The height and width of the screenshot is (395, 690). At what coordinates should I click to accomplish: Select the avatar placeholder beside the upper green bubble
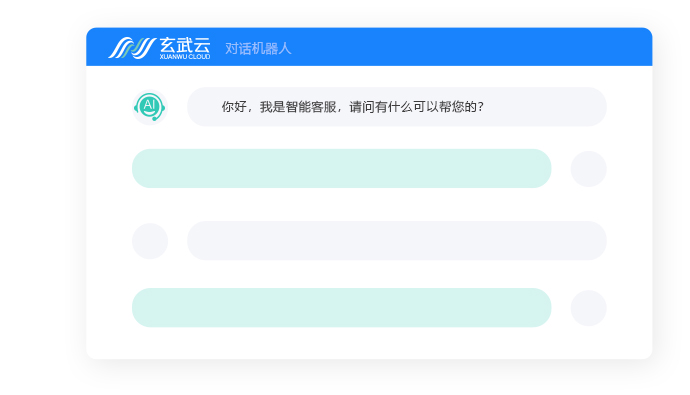588,169
